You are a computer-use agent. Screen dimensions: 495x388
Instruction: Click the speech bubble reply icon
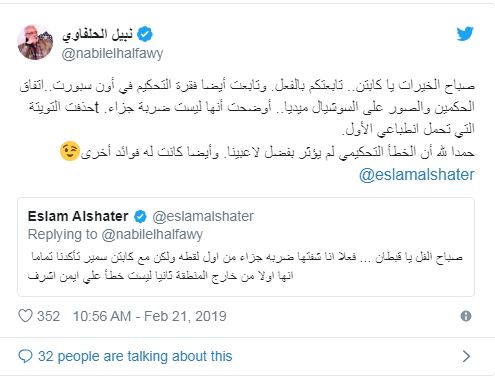pyautogui.click(x=25, y=356)
